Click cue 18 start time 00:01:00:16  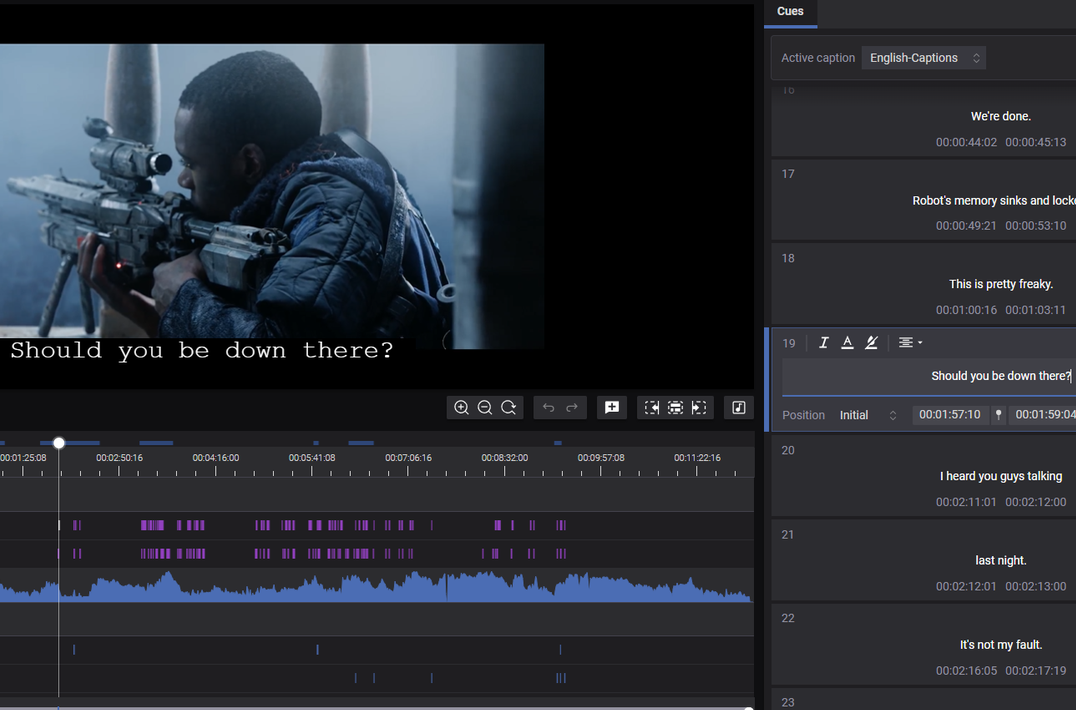point(966,310)
